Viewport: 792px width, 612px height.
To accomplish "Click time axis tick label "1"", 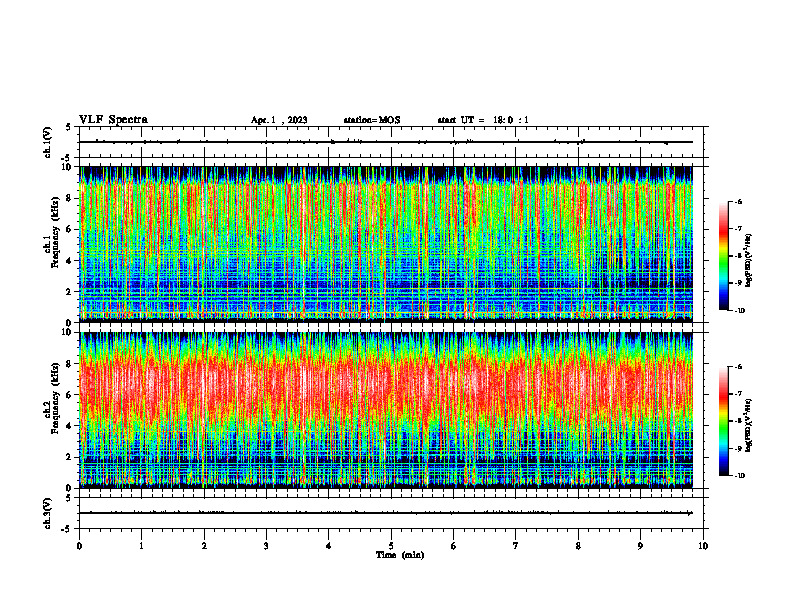I will coord(141,546).
